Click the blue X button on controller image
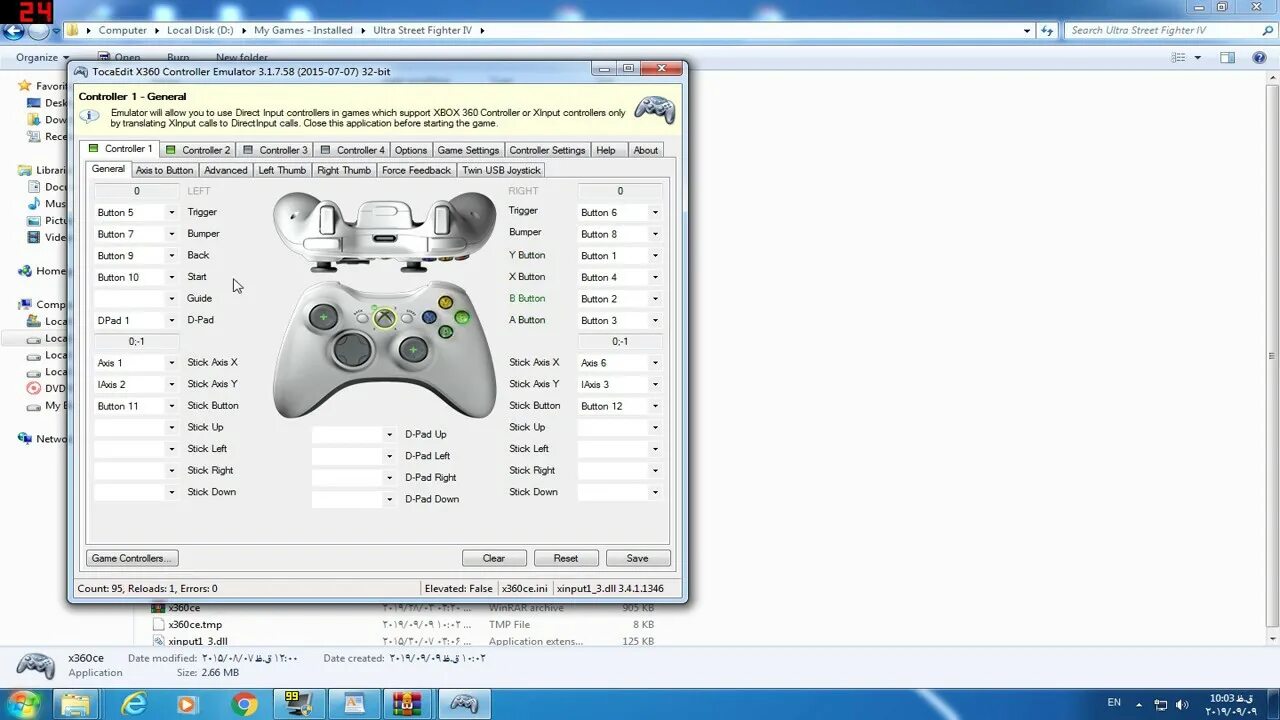1280x720 pixels. (429, 317)
